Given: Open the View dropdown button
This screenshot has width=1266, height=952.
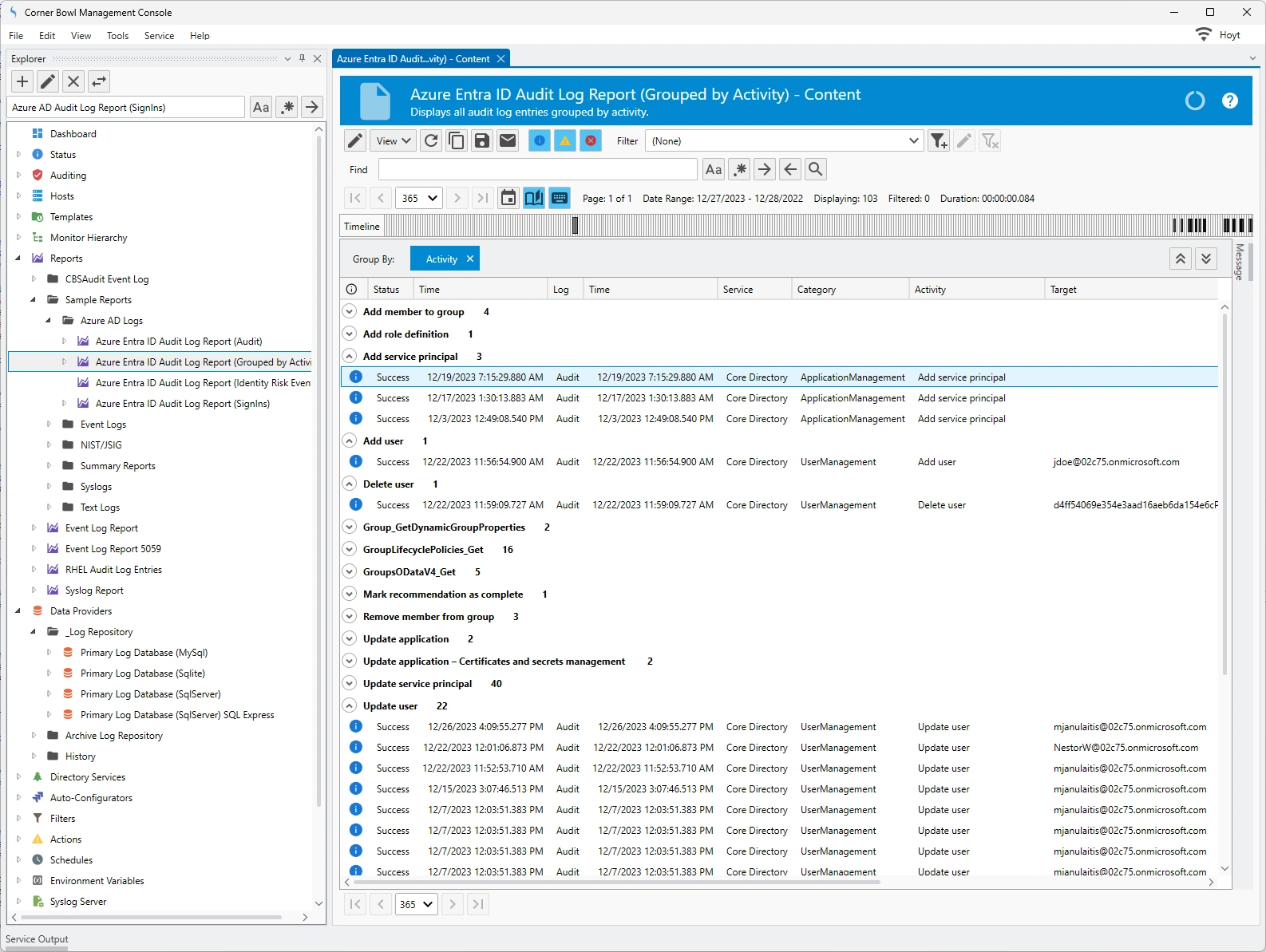Looking at the screenshot, I should 393,141.
